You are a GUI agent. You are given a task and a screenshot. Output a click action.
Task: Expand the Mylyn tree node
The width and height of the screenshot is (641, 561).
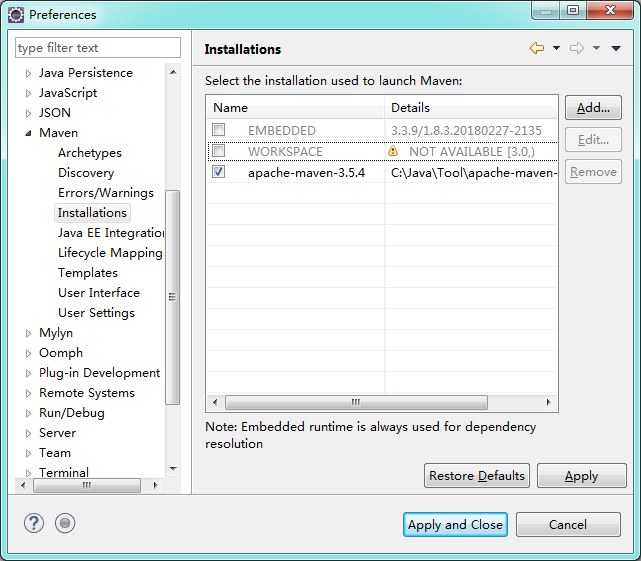28,333
